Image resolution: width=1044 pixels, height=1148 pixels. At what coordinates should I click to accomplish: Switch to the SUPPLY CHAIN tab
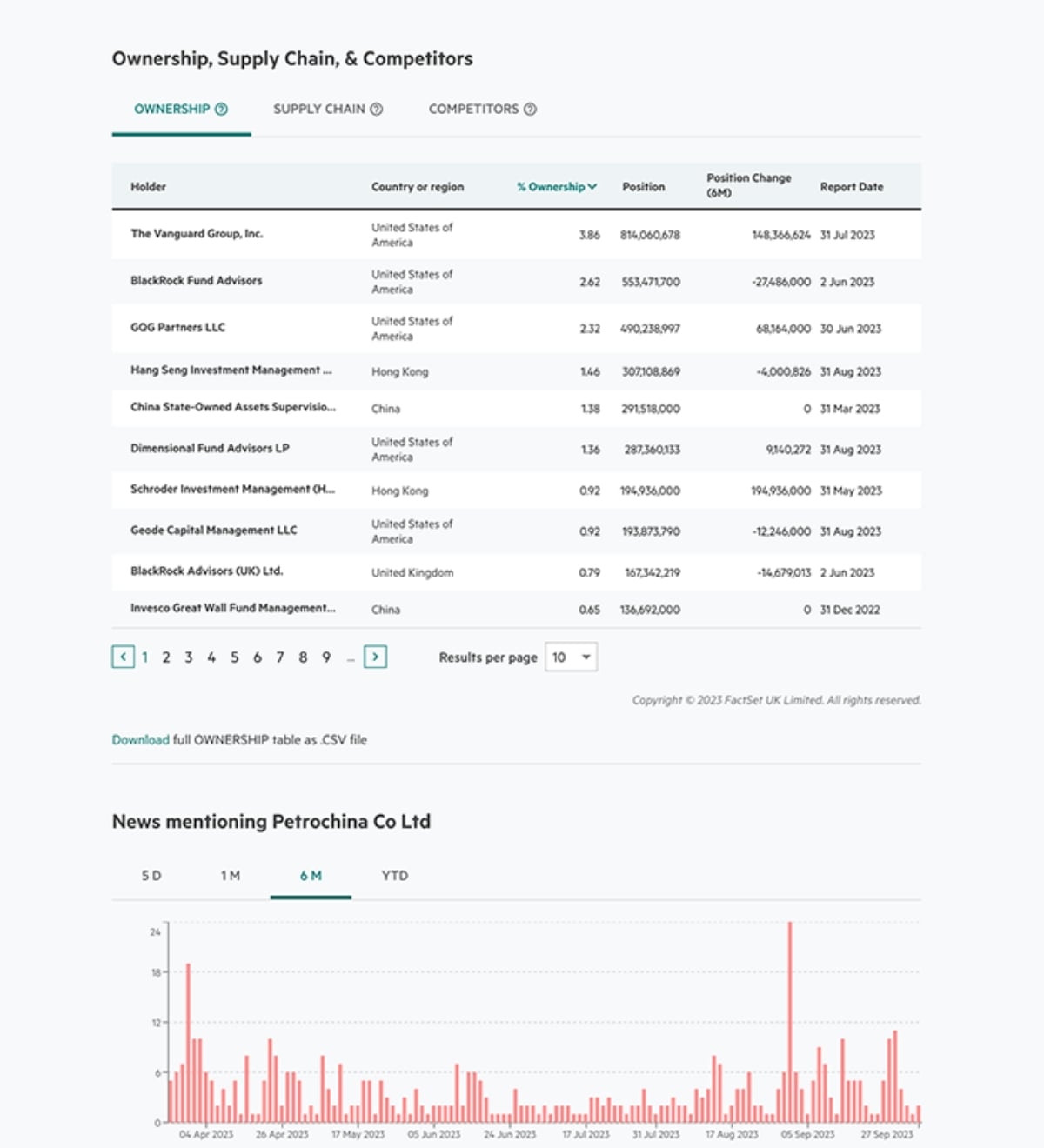pos(328,110)
